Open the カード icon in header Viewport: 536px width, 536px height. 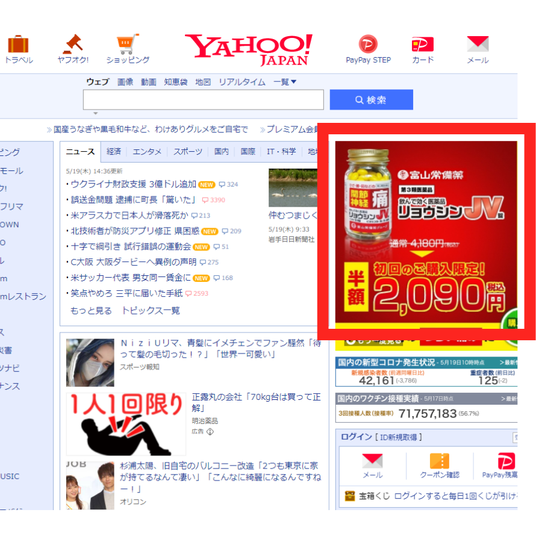click(x=423, y=44)
